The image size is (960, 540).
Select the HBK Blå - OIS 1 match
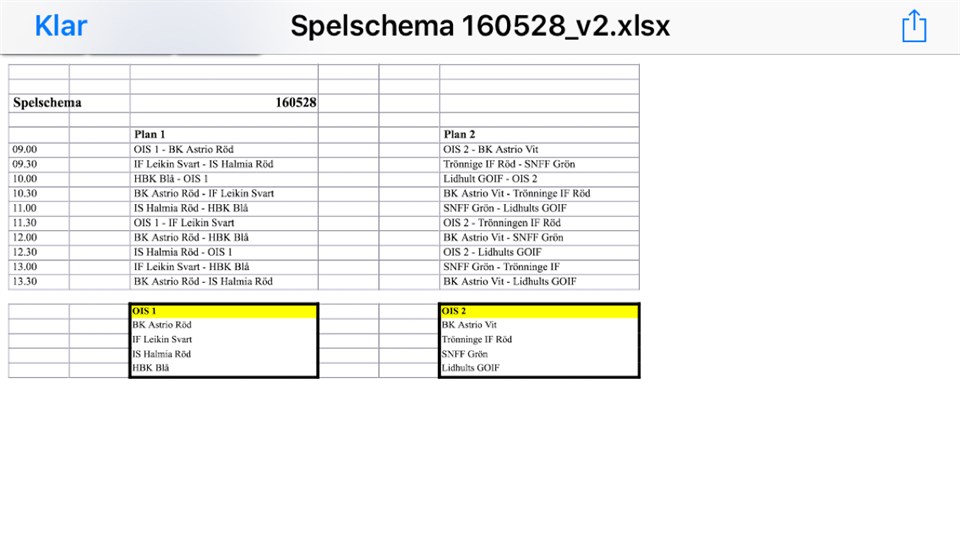(171, 179)
